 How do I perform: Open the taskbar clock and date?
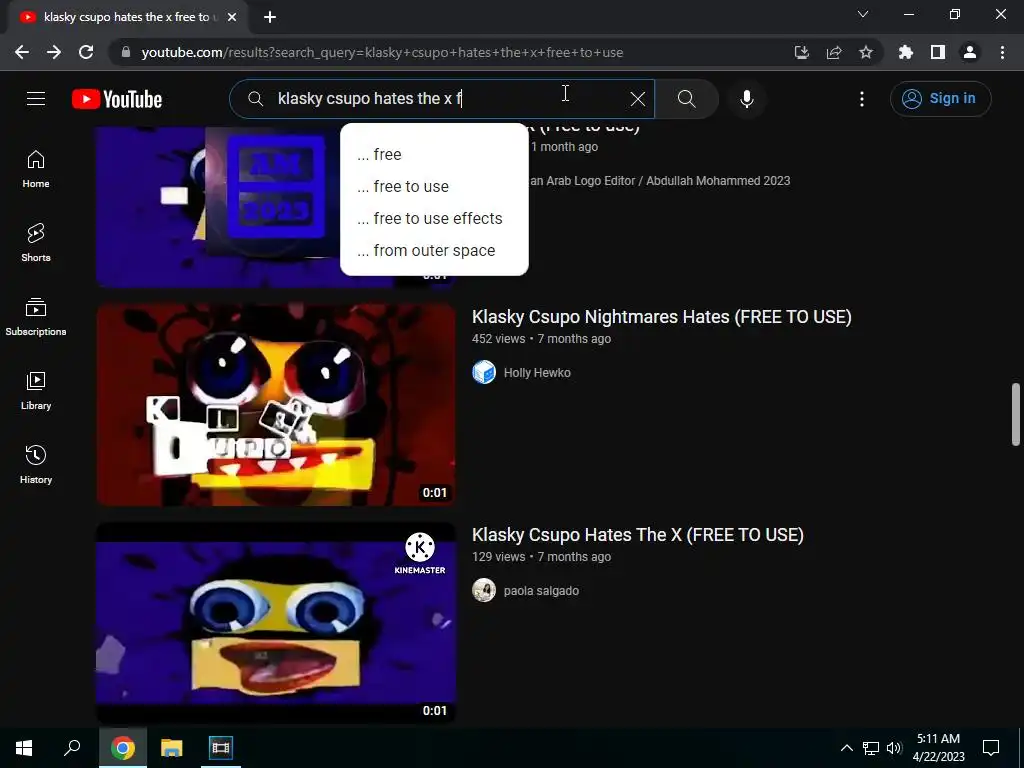coord(938,748)
